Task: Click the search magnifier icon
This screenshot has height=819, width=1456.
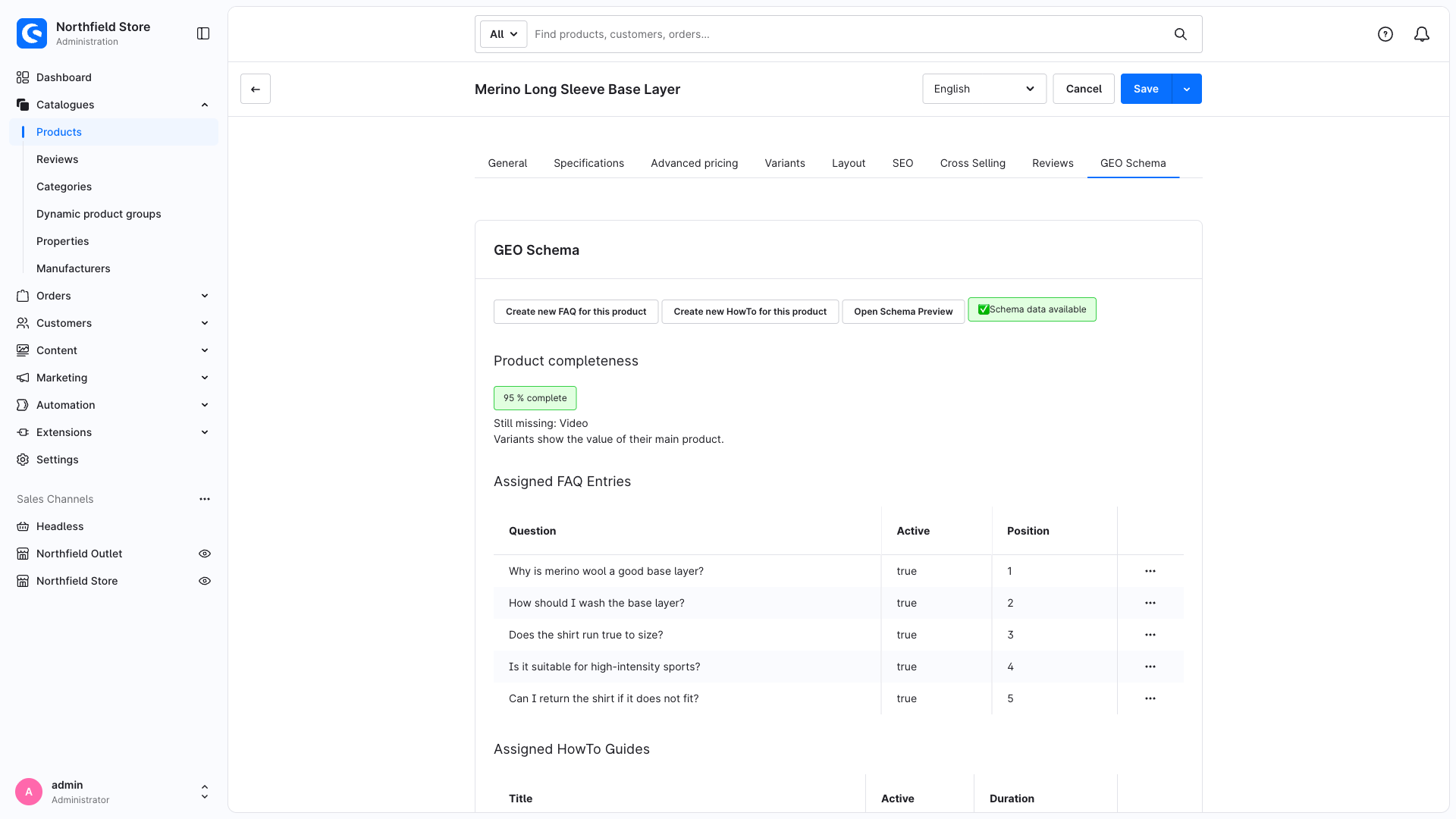Action: [x=1181, y=34]
